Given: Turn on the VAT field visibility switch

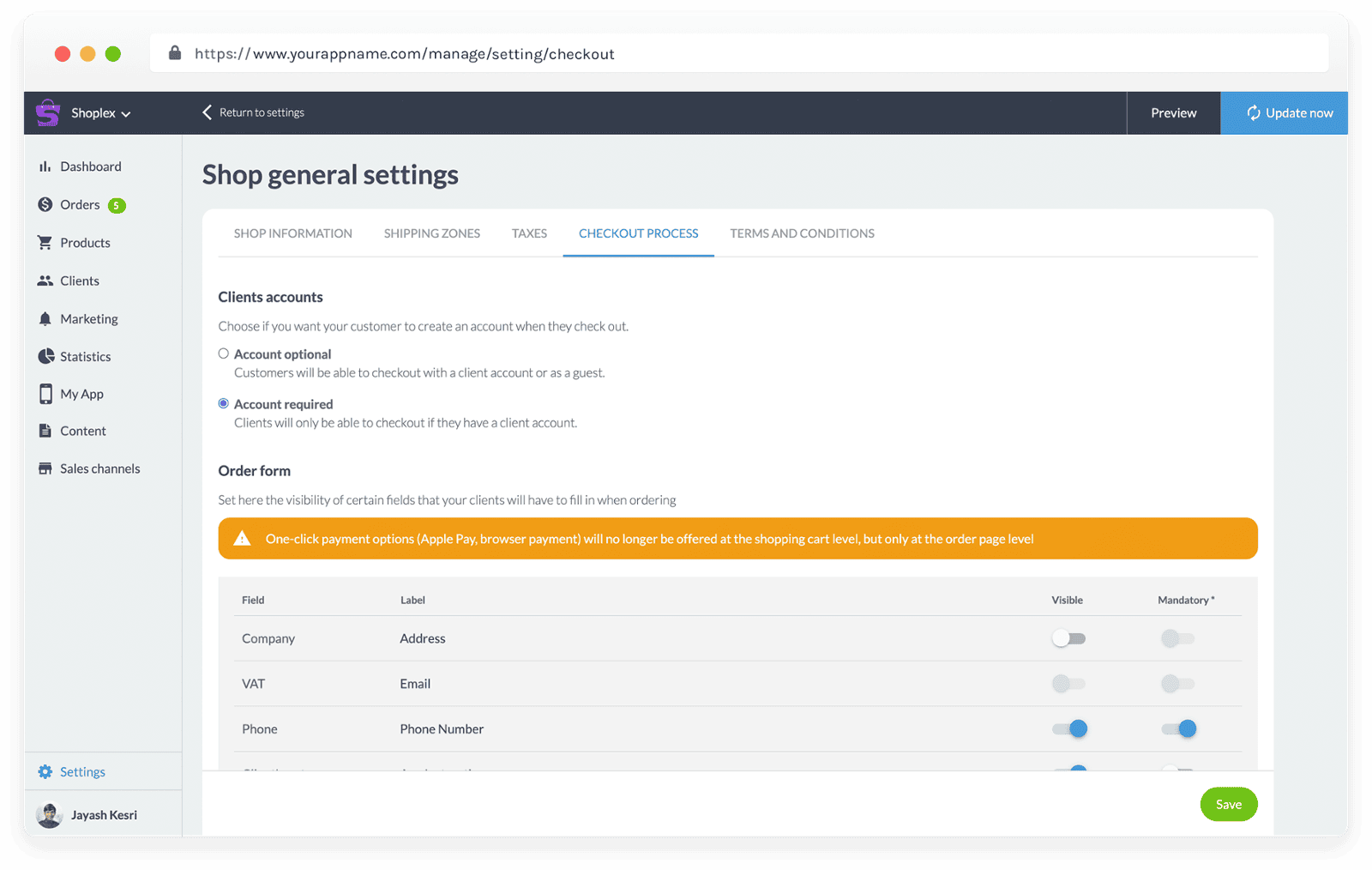Looking at the screenshot, I should pyautogui.click(x=1068, y=683).
